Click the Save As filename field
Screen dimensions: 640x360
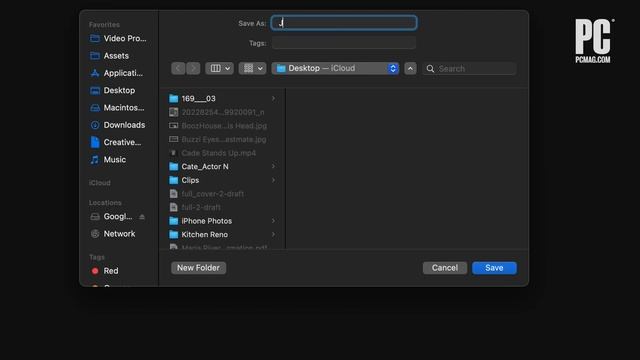344,23
